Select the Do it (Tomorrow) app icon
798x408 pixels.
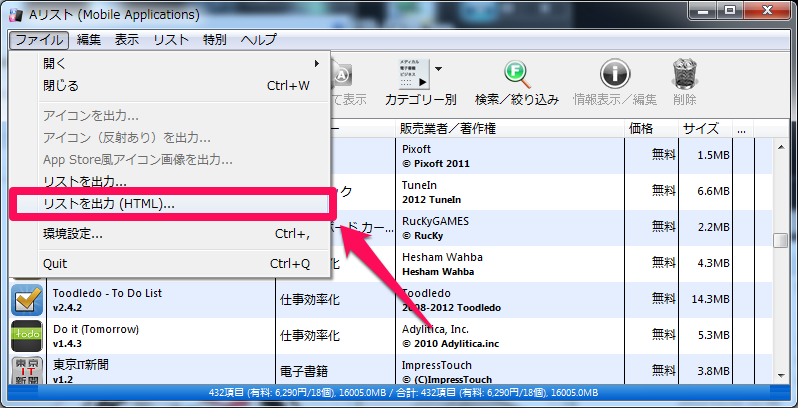coord(26,336)
